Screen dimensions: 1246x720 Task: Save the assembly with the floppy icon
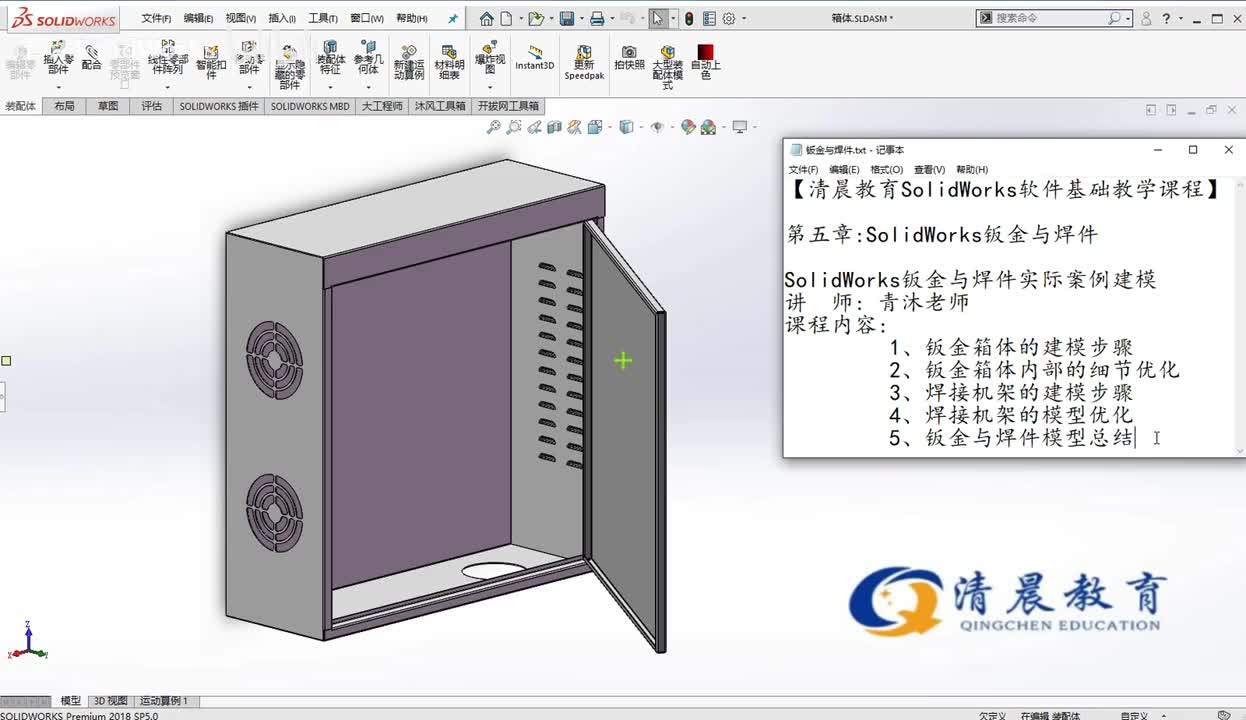point(567,18)
